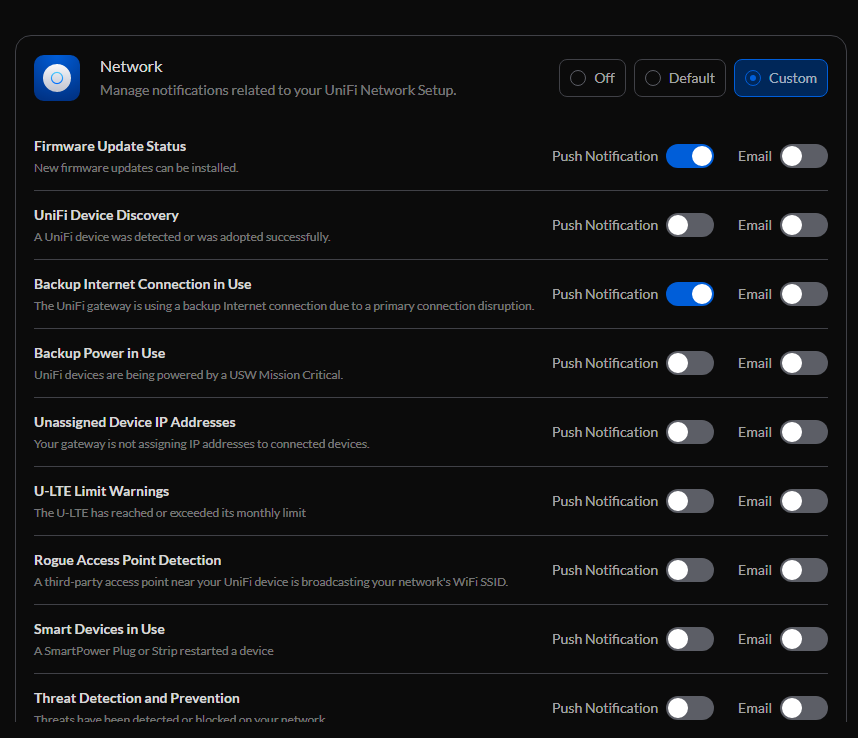Enable email for Firmware Update Status

804,156
